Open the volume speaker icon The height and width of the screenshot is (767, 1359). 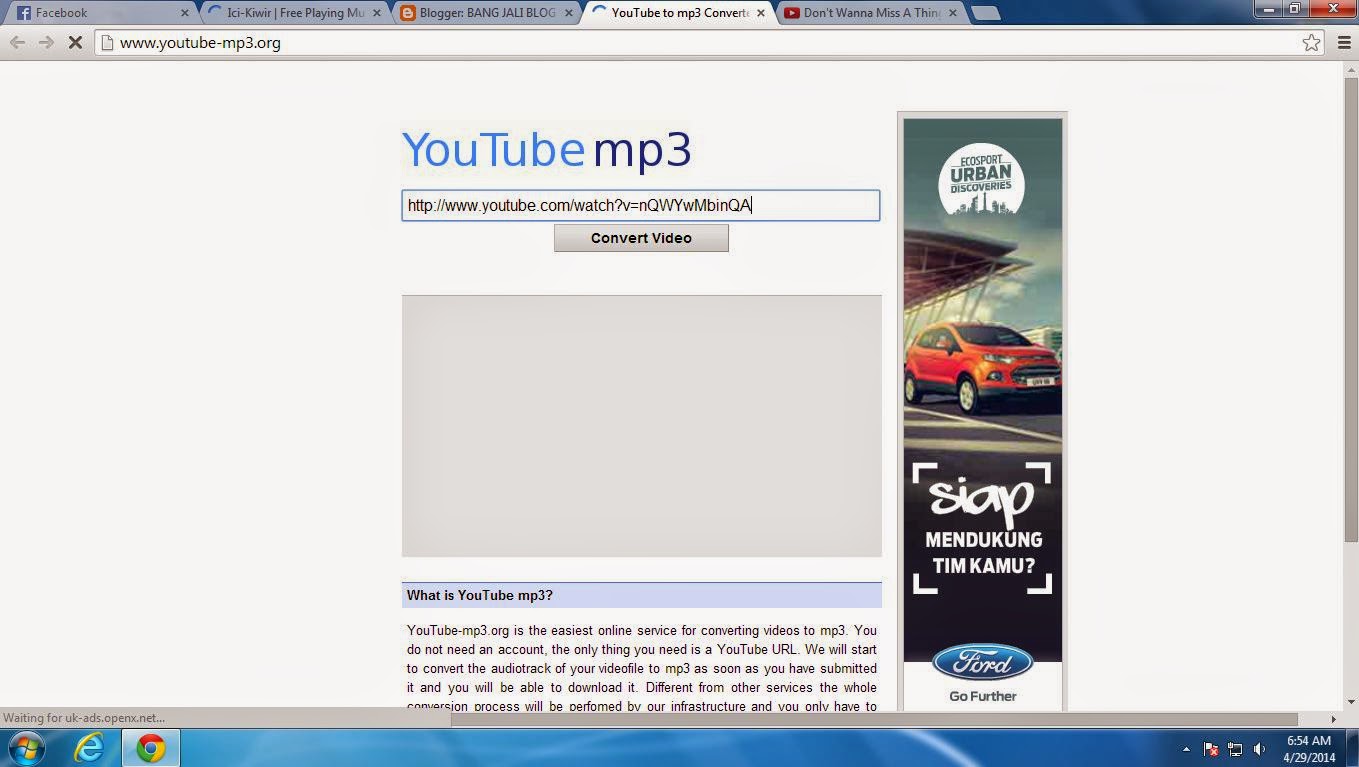tap(1259, 749)
